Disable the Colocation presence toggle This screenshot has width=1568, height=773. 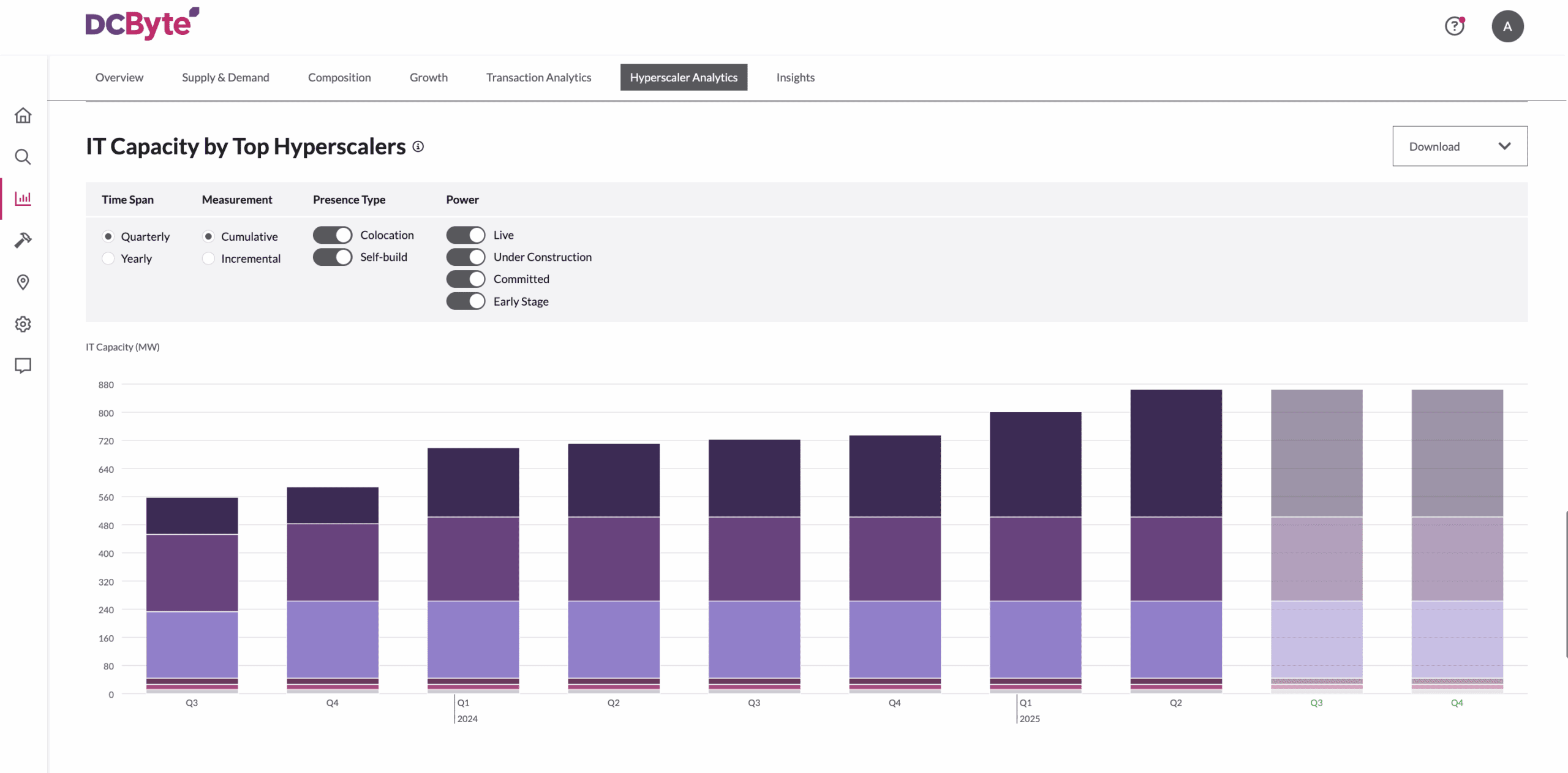pos(333,235)
